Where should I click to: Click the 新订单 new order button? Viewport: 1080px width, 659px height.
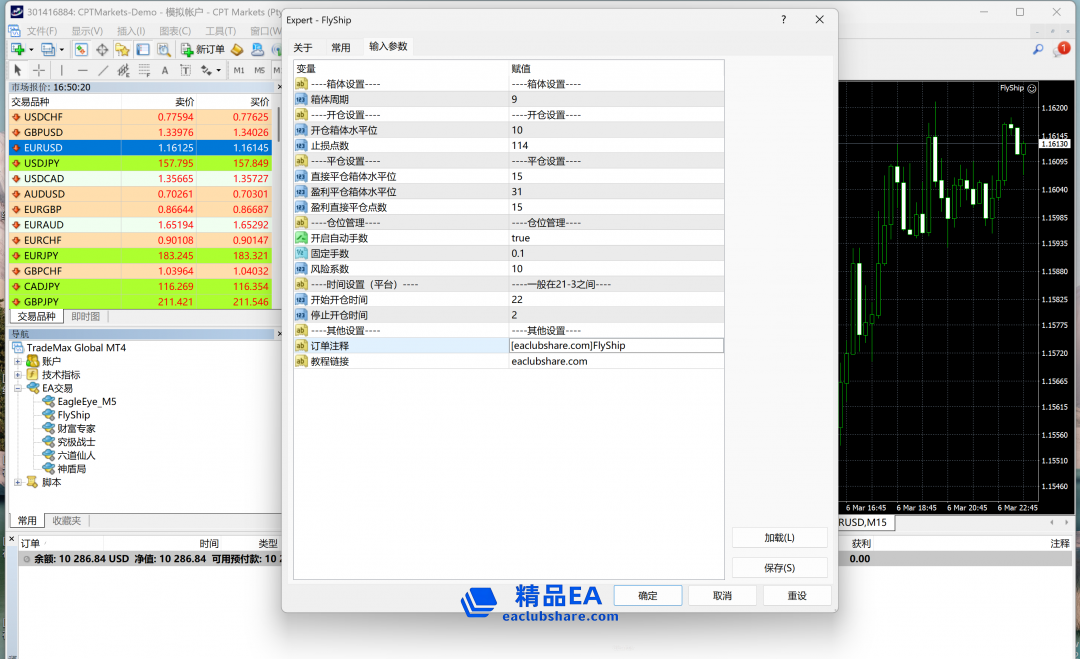tap(203, 49)
